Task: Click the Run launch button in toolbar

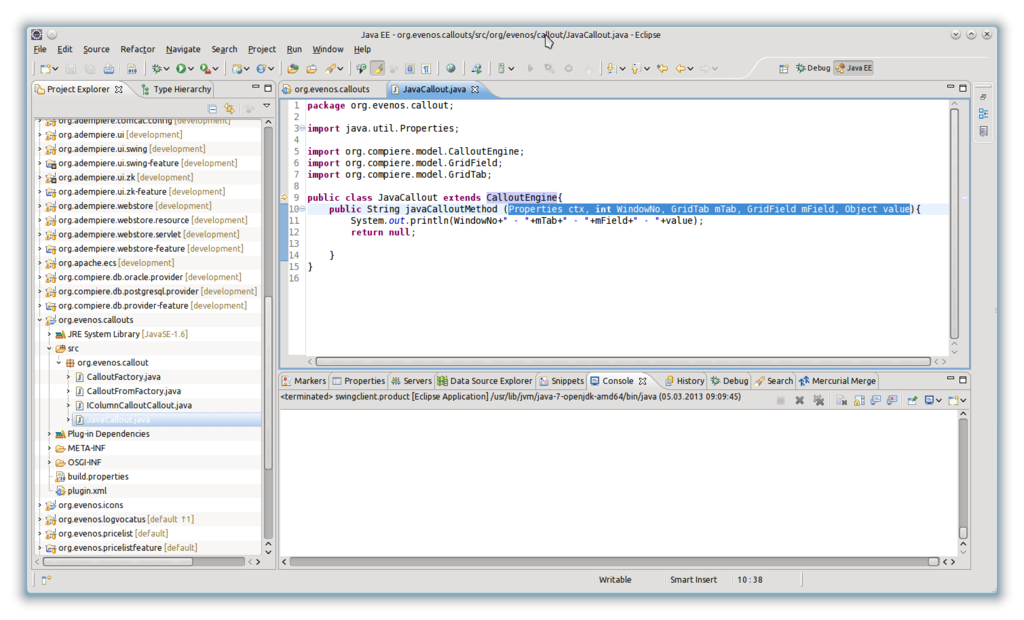Action: pos(181,69)
